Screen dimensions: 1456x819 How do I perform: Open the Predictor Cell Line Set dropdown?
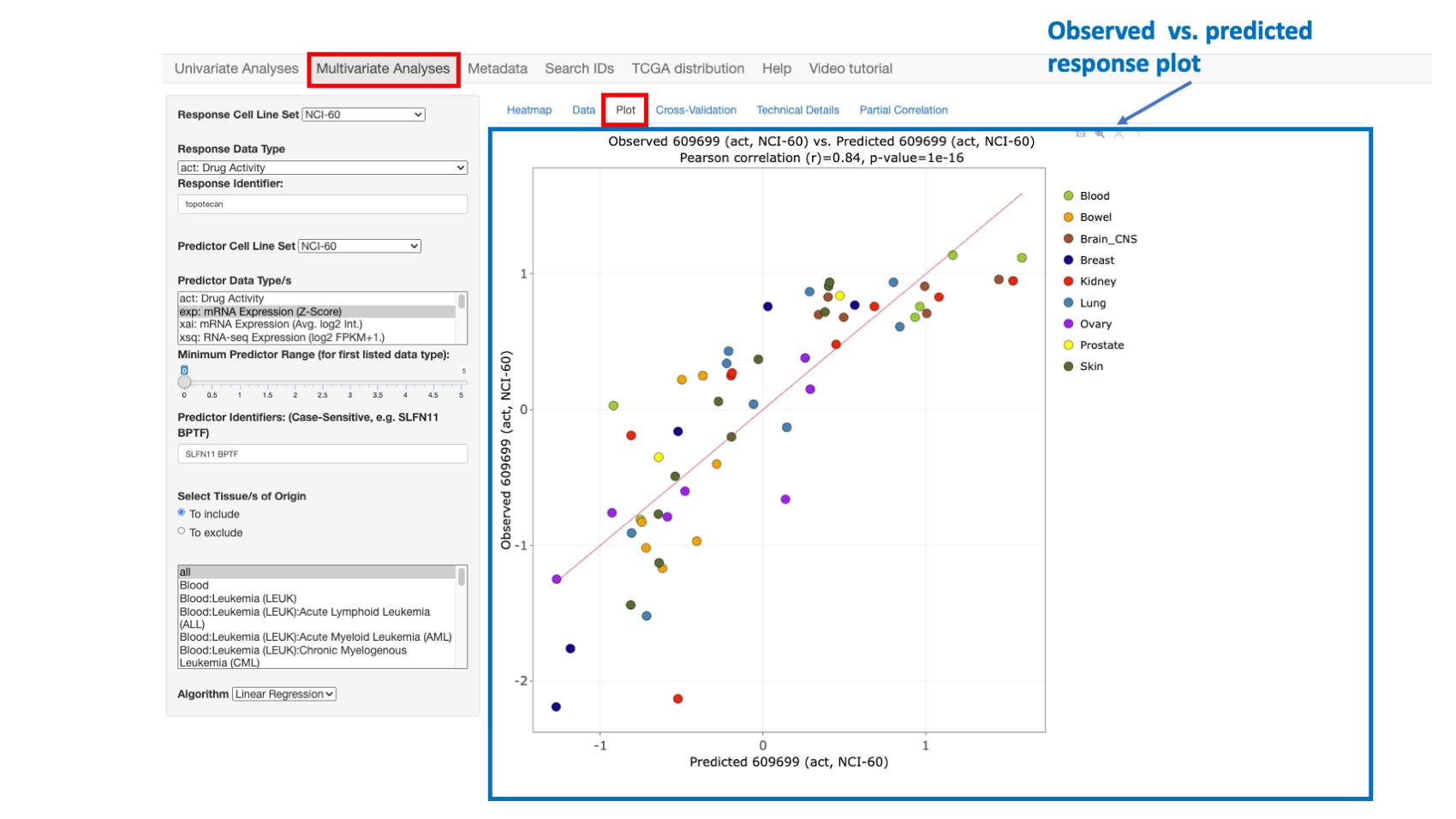(358, 246)
